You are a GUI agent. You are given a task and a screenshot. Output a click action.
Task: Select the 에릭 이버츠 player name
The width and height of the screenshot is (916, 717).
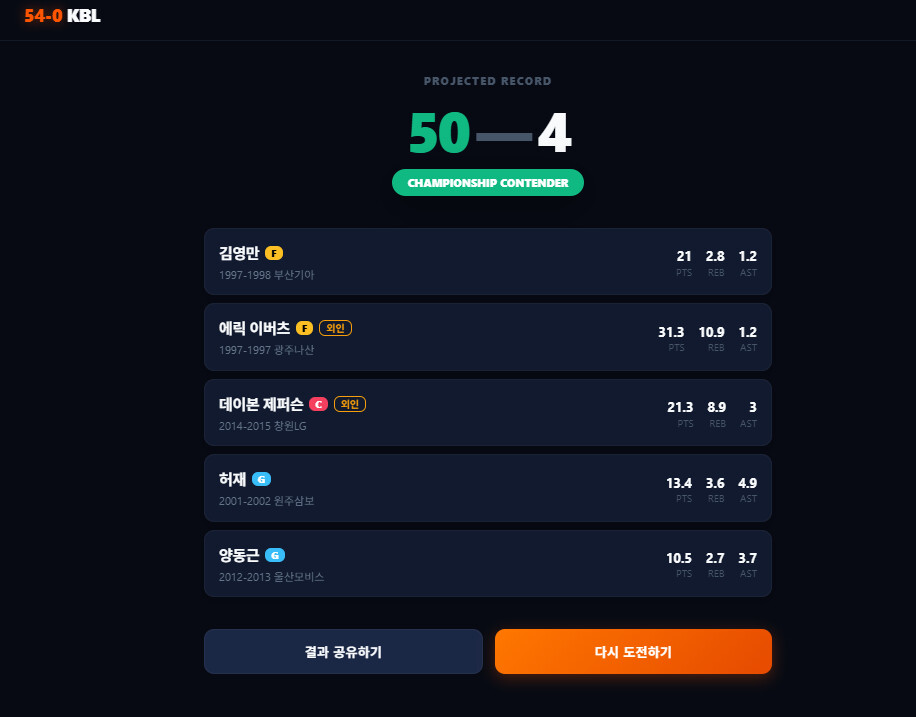coord(254,328)
